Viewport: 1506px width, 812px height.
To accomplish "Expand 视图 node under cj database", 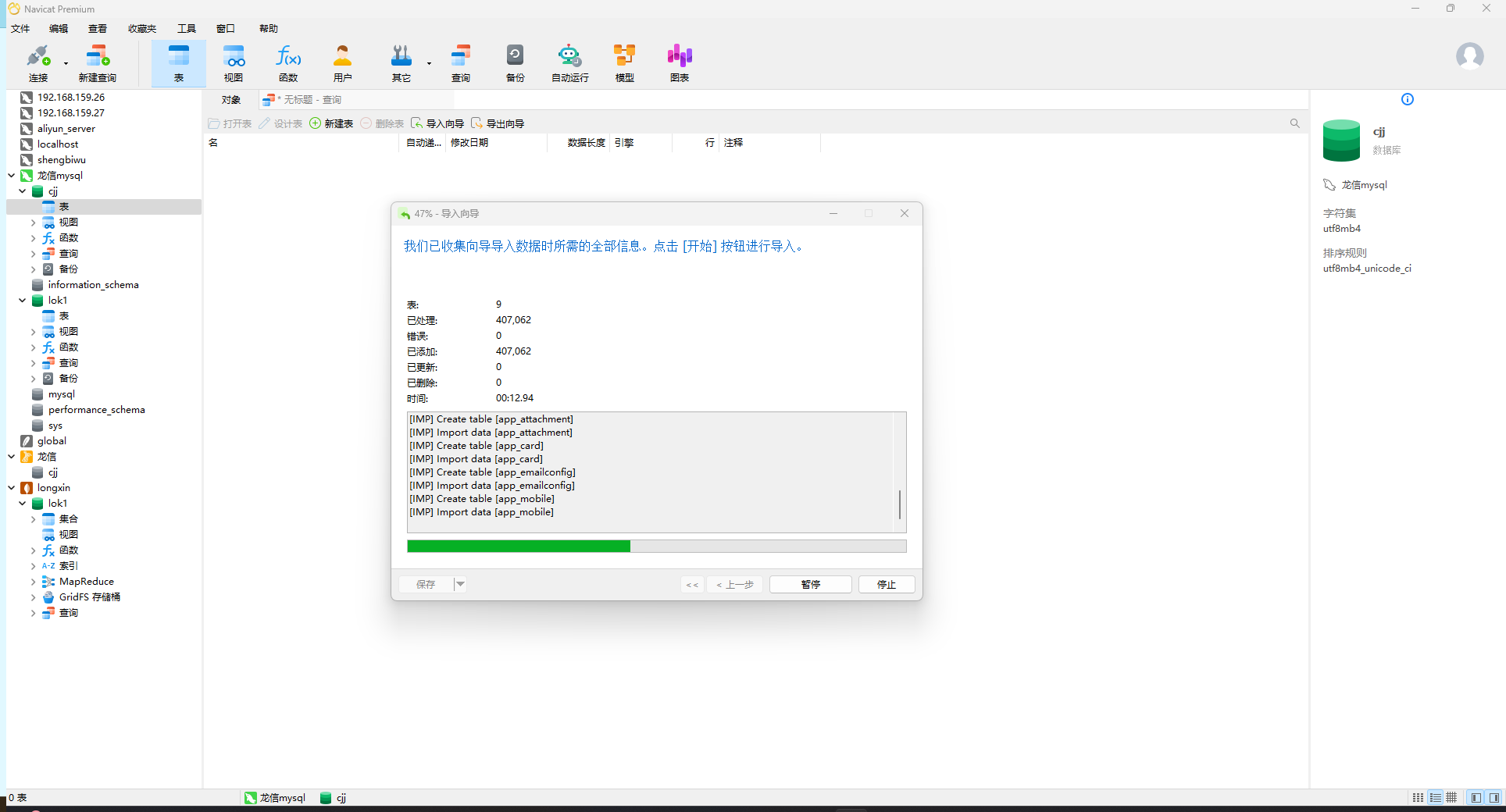I will click(x=34, y=223).
